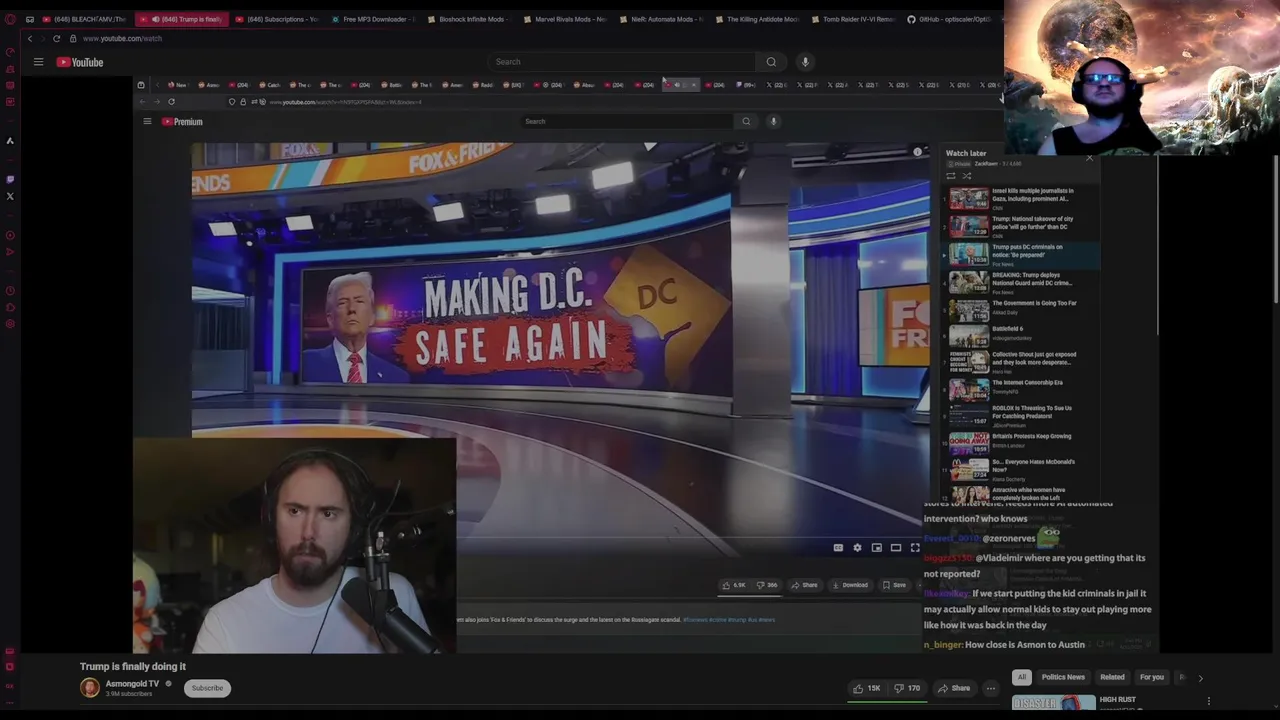
Task: Play 'Israel kills multiple journalists' playlist video
Action: coord(1020,198)
